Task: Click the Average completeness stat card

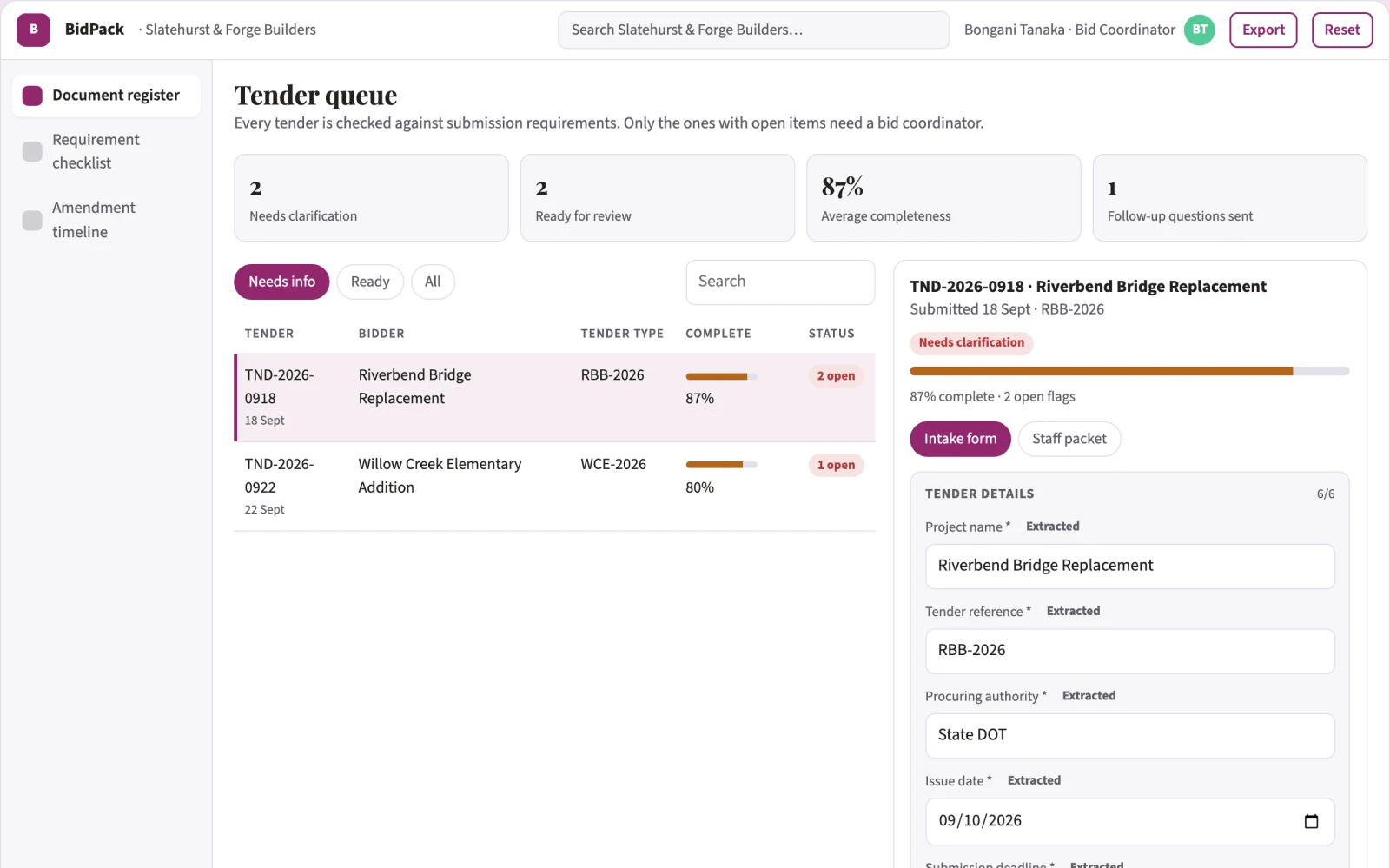Action: (x=943, y=198)
